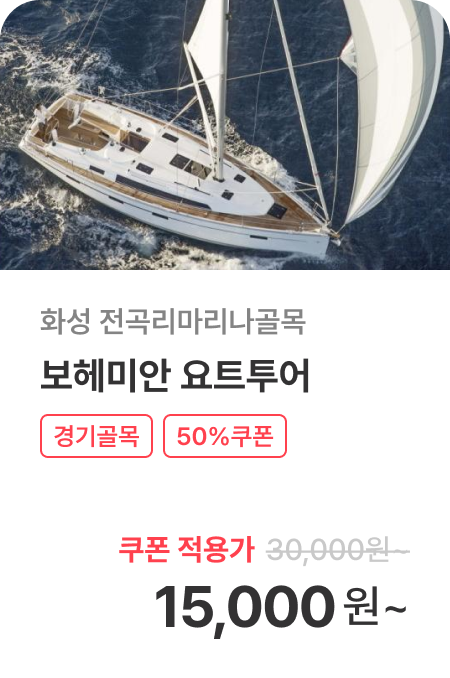450x678 pixels.
Task: Select the 50%쿠폰 tag badge
Action: [225, 436]
